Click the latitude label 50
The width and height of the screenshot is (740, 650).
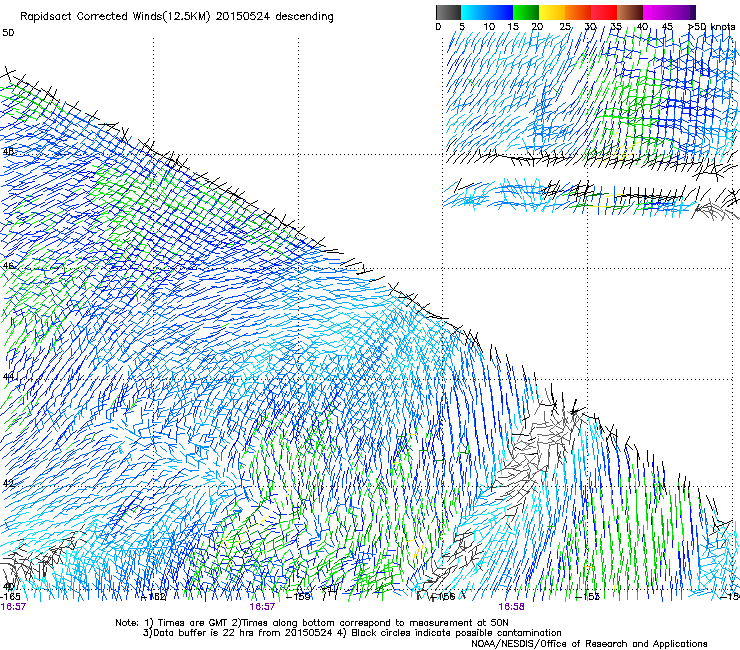[x=8, y=33]
